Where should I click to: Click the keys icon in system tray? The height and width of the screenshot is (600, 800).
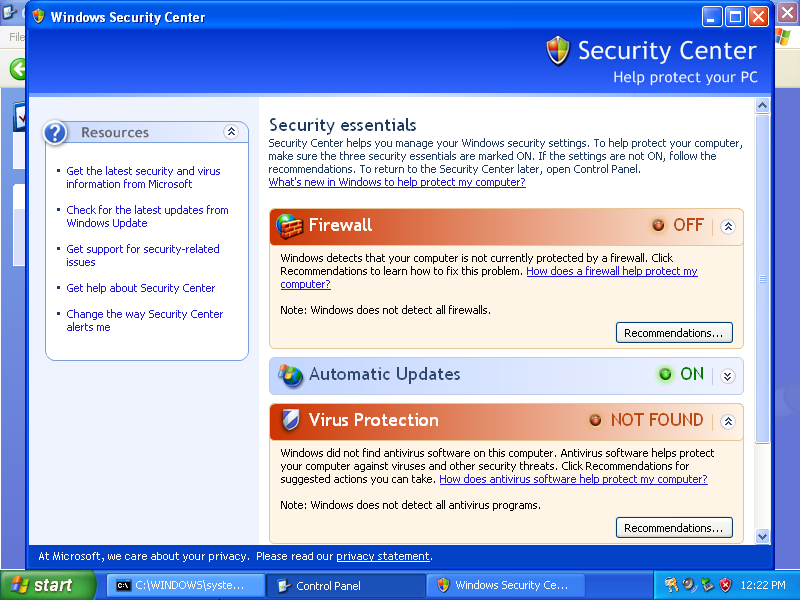[670, 584]
